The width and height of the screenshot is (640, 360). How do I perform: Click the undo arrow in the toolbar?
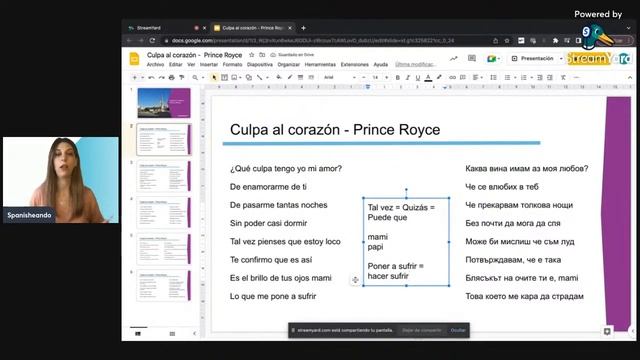tap(151, 78)
